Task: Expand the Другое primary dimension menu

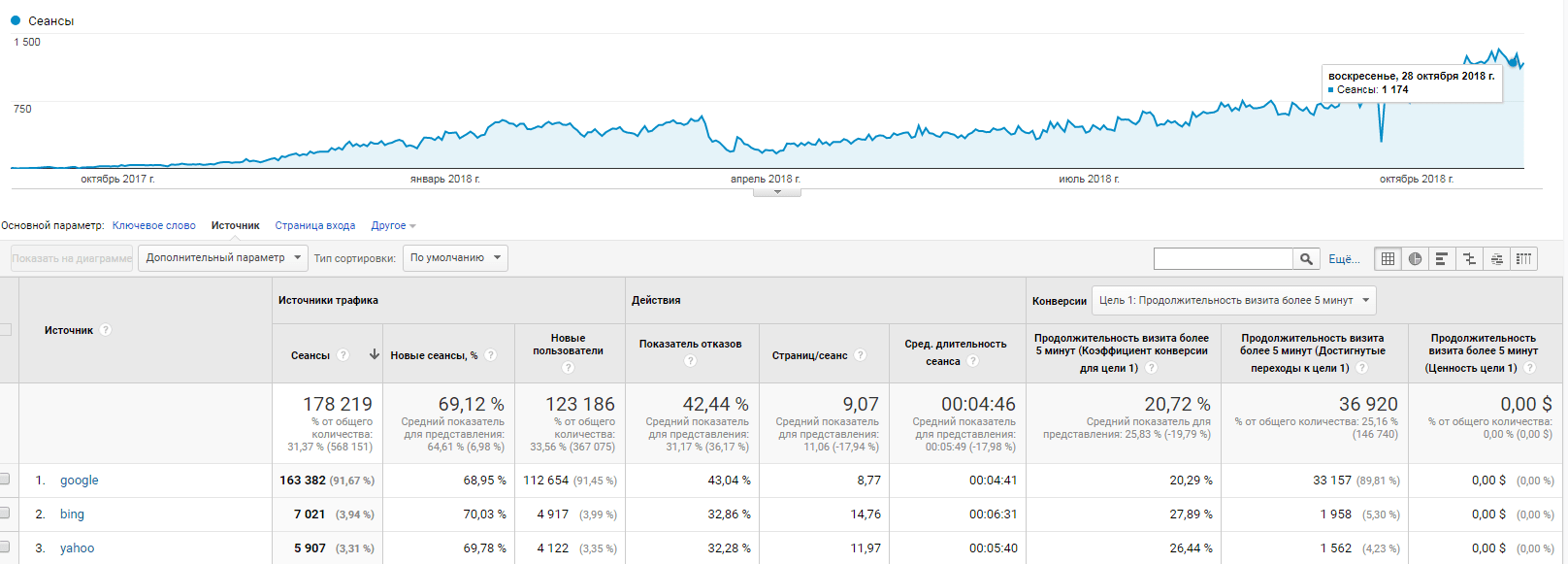Action: 393,225
